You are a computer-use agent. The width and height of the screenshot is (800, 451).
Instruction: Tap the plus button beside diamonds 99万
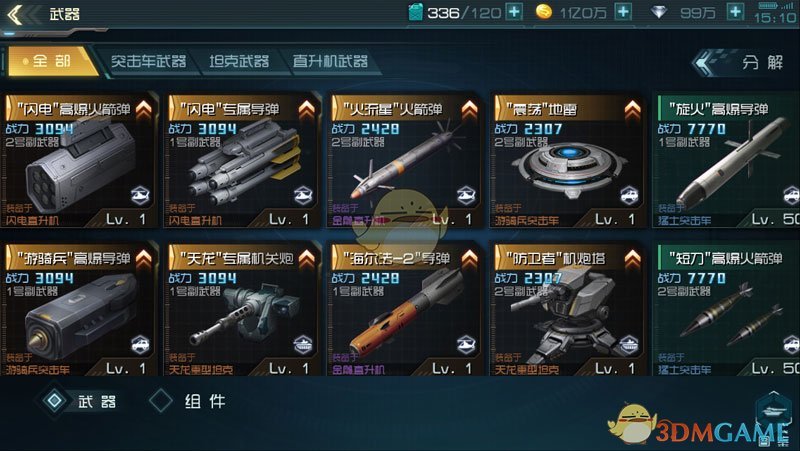point(735,12)
